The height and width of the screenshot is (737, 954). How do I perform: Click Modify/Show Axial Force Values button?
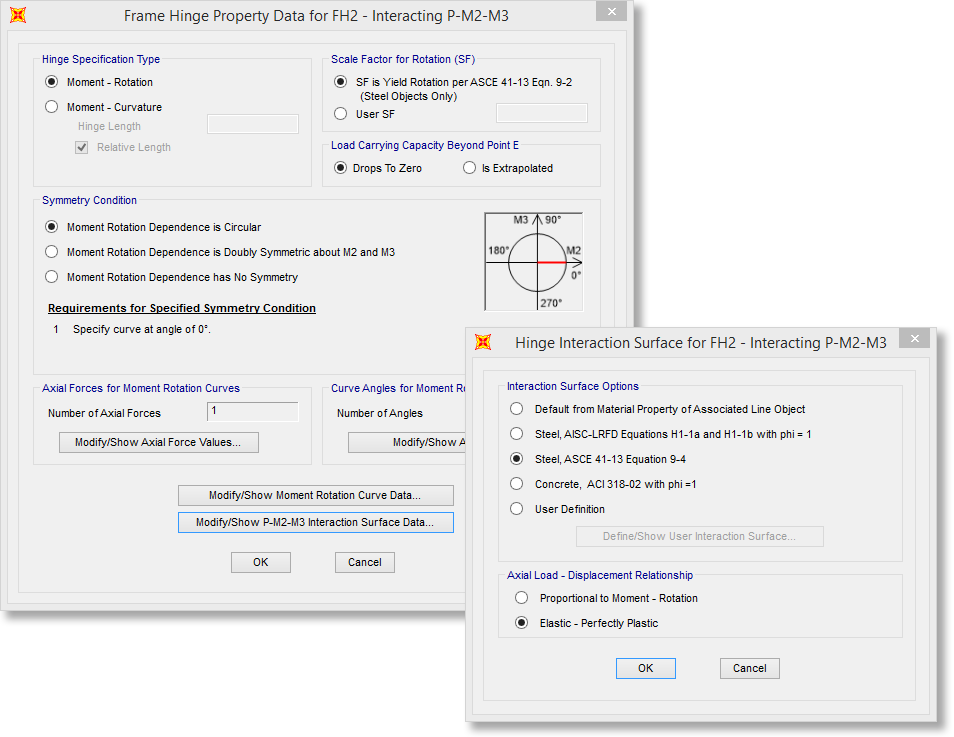158,442
